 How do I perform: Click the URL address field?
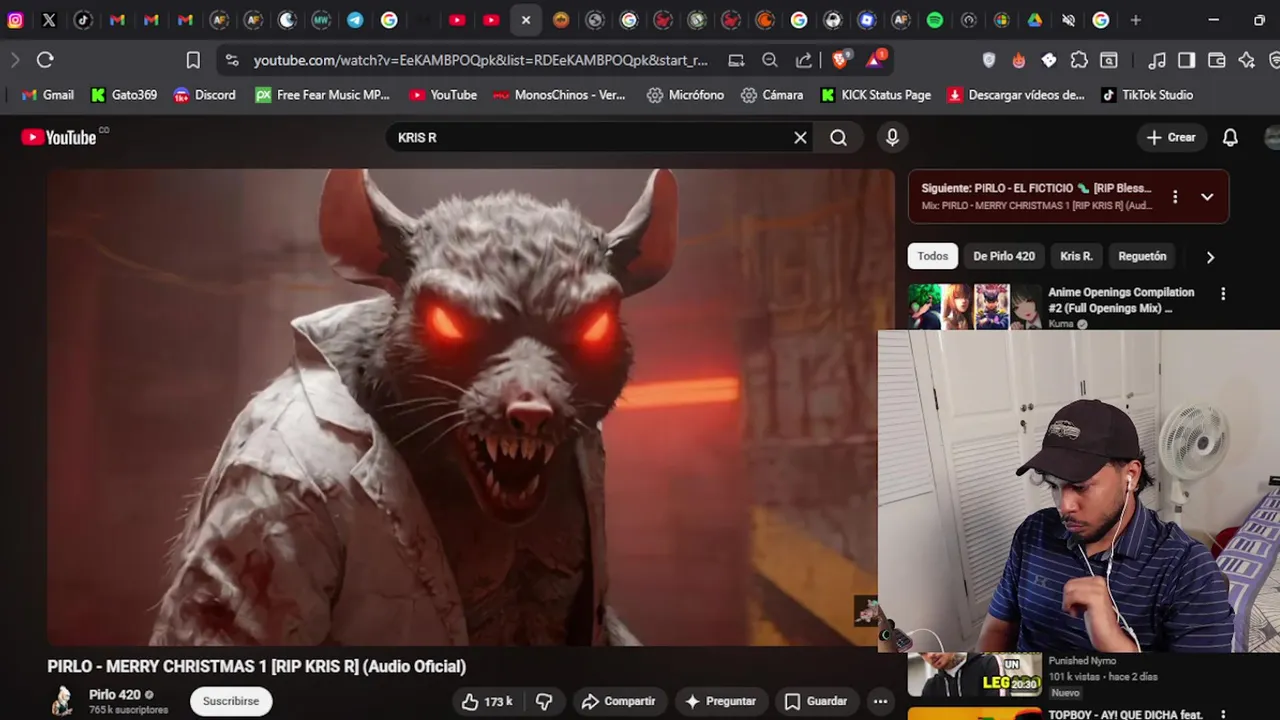480,60
